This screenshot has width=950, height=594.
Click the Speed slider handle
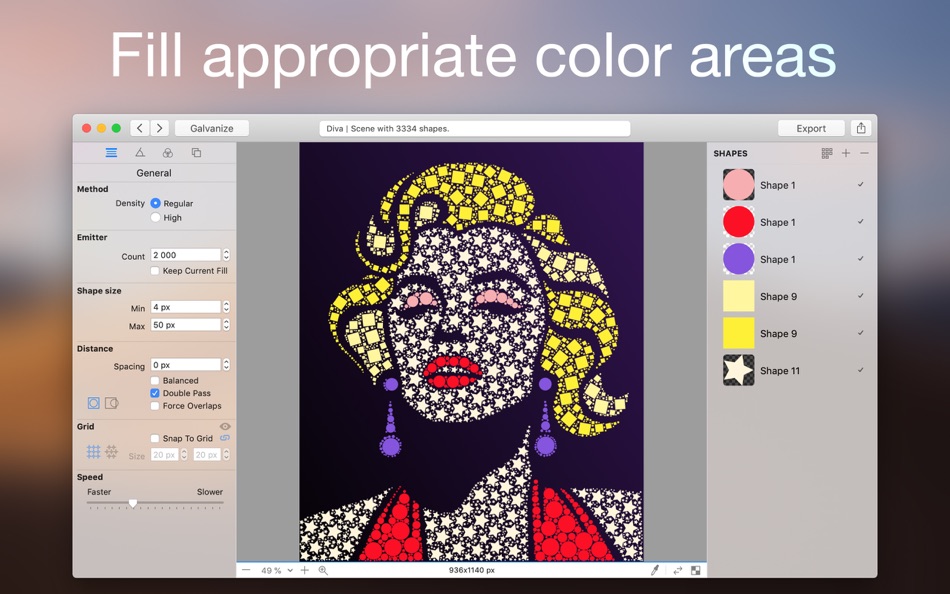click(x=133, y=503)
